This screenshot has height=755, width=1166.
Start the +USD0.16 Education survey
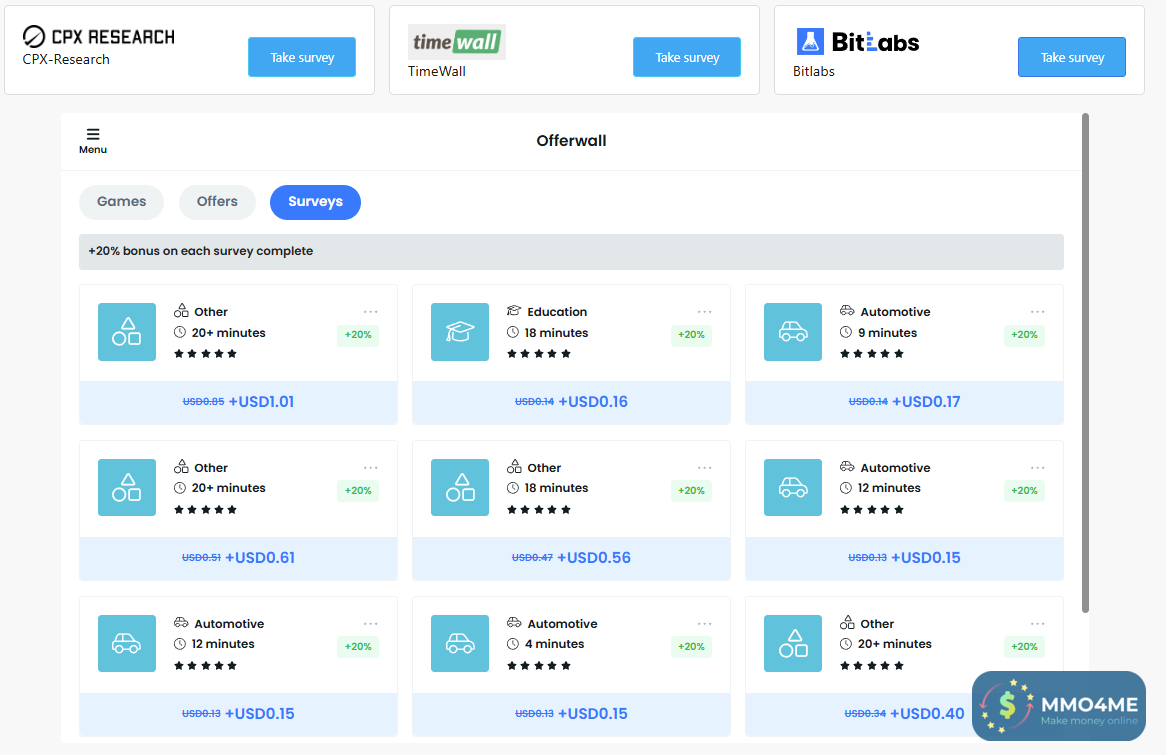tap(571, 402)
